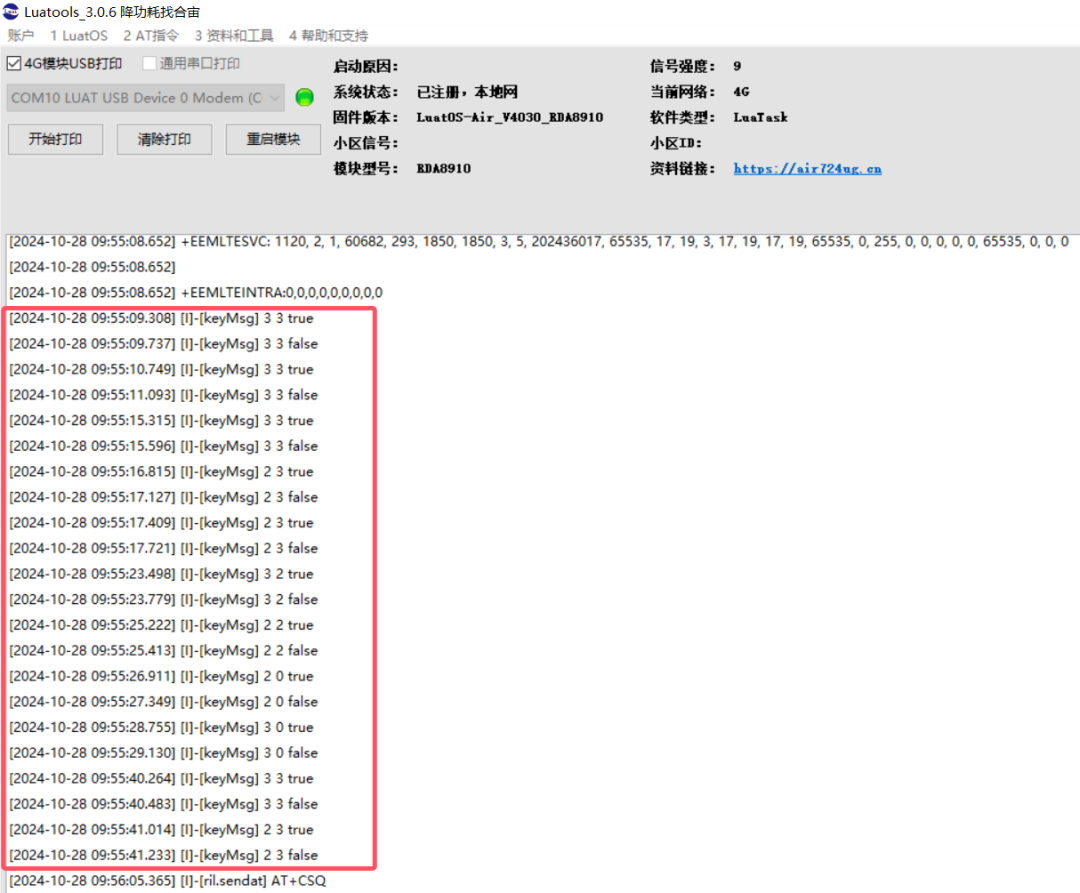This screenshot has width=1080, height=893.
Task: Select log line at 09:55:41.233
Action: tap(163, 855)
